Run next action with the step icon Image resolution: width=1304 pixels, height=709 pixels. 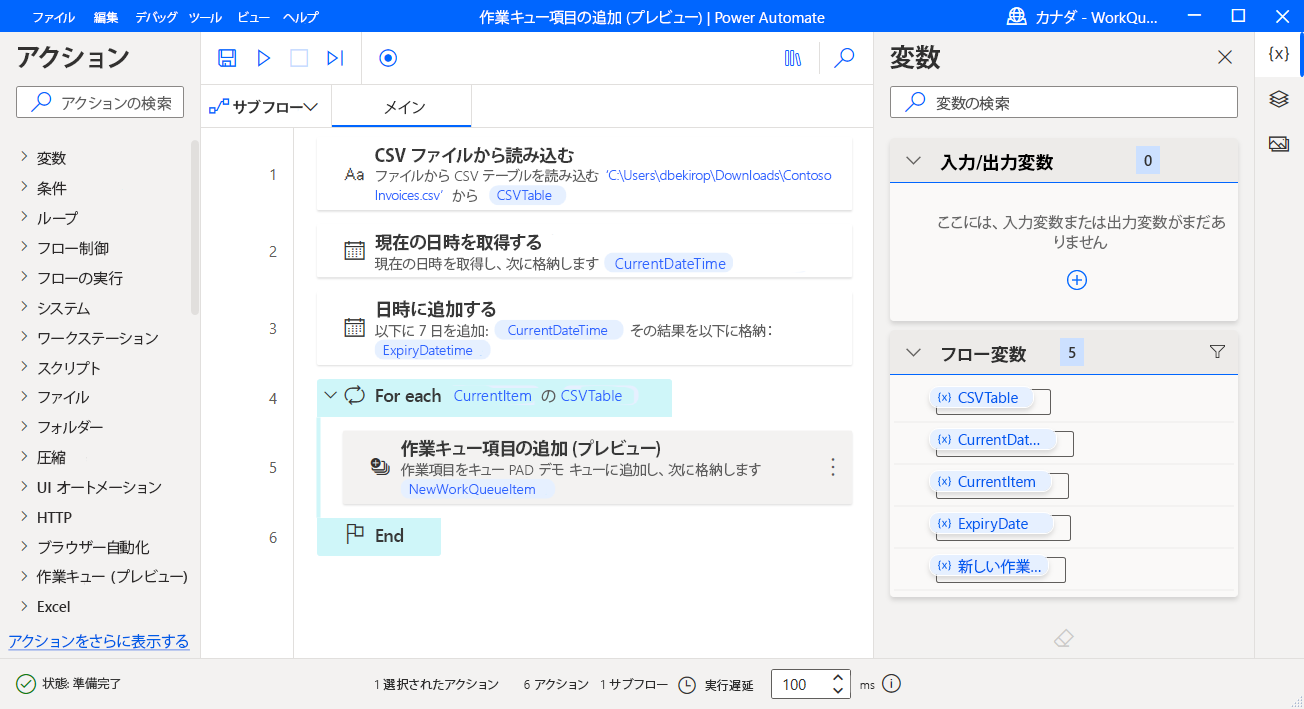coord(335,58)
